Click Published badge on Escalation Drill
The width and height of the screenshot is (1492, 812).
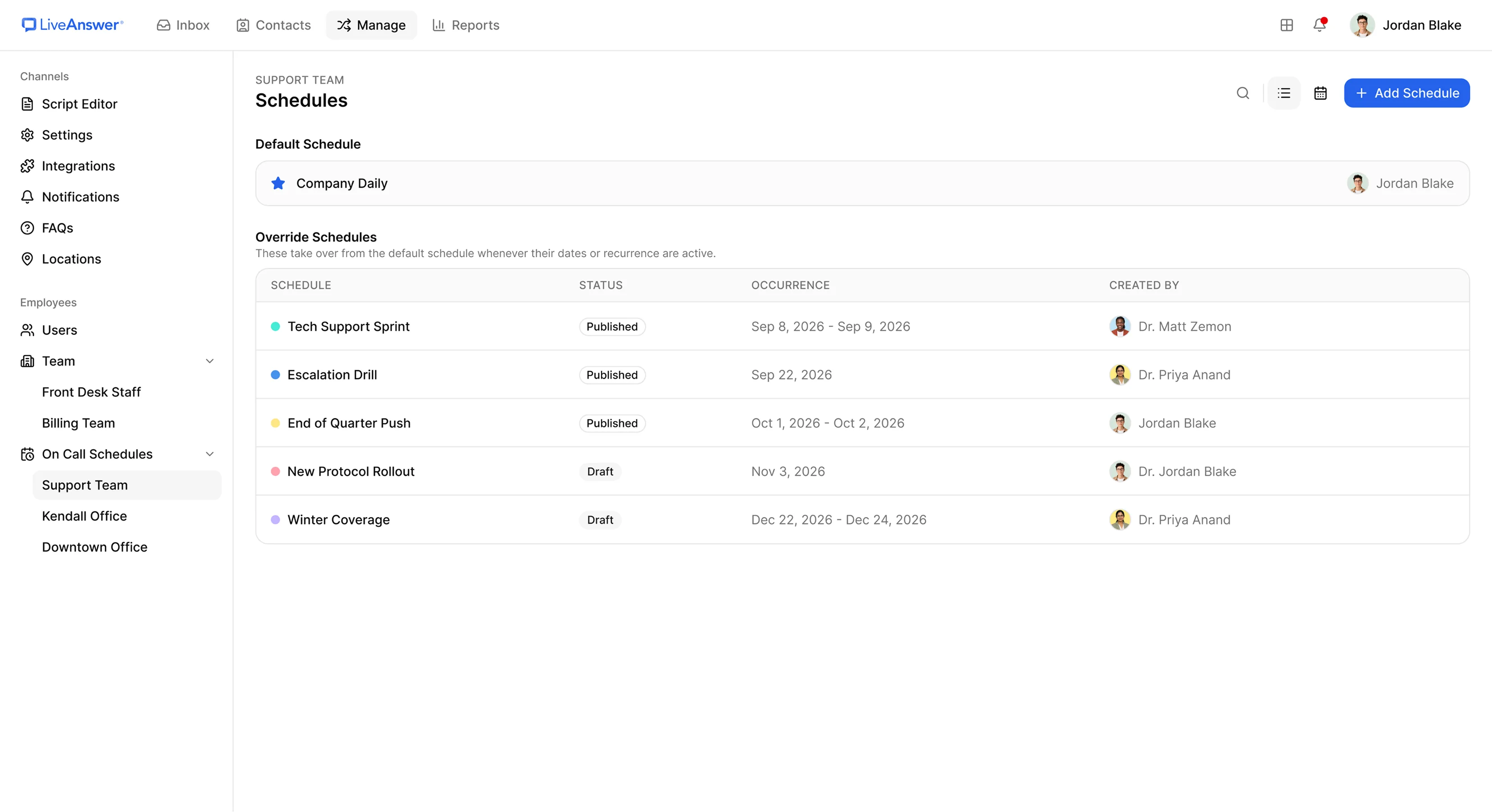(x=612, y=375)
